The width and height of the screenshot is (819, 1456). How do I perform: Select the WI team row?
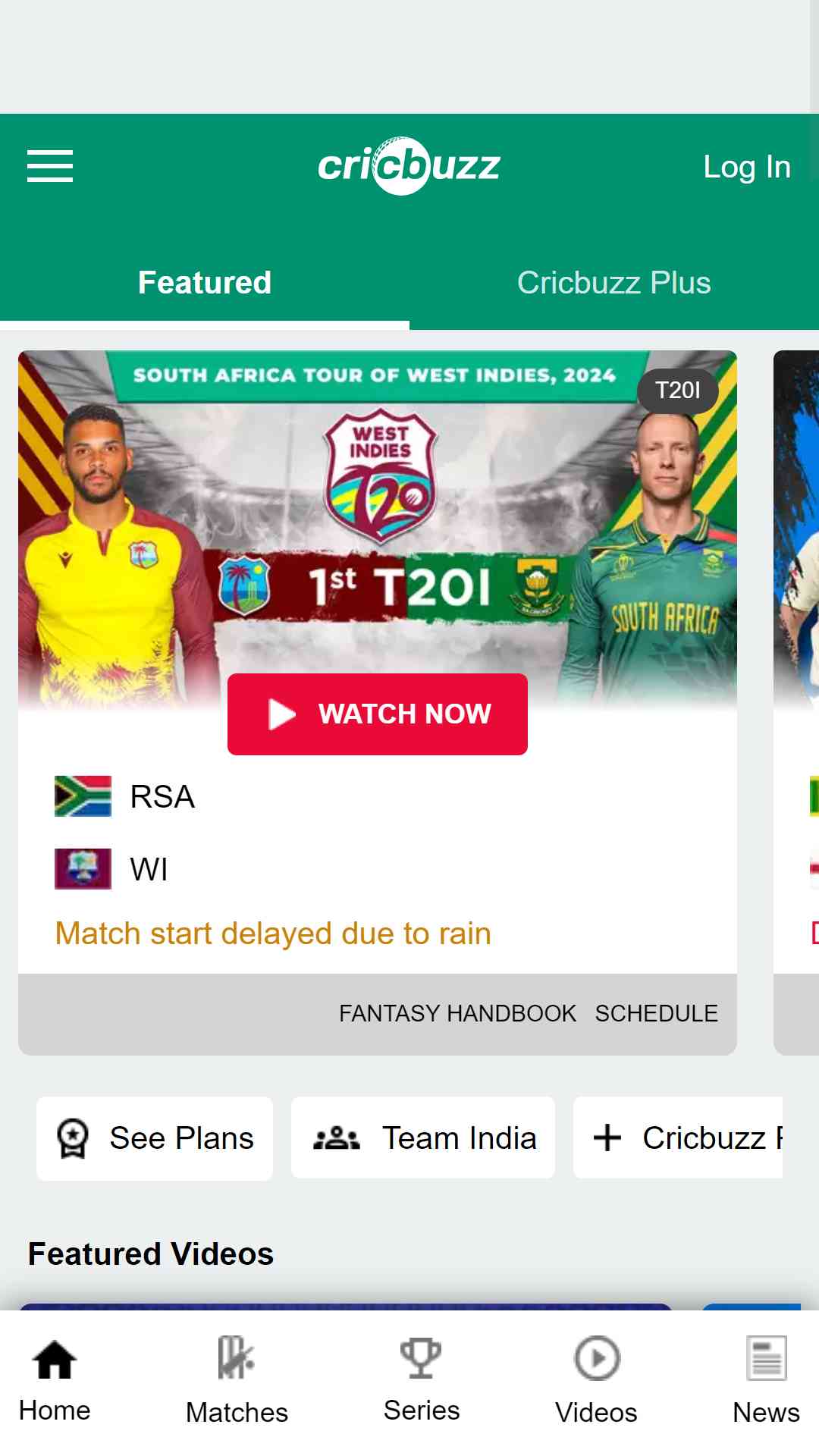(378, 869)
